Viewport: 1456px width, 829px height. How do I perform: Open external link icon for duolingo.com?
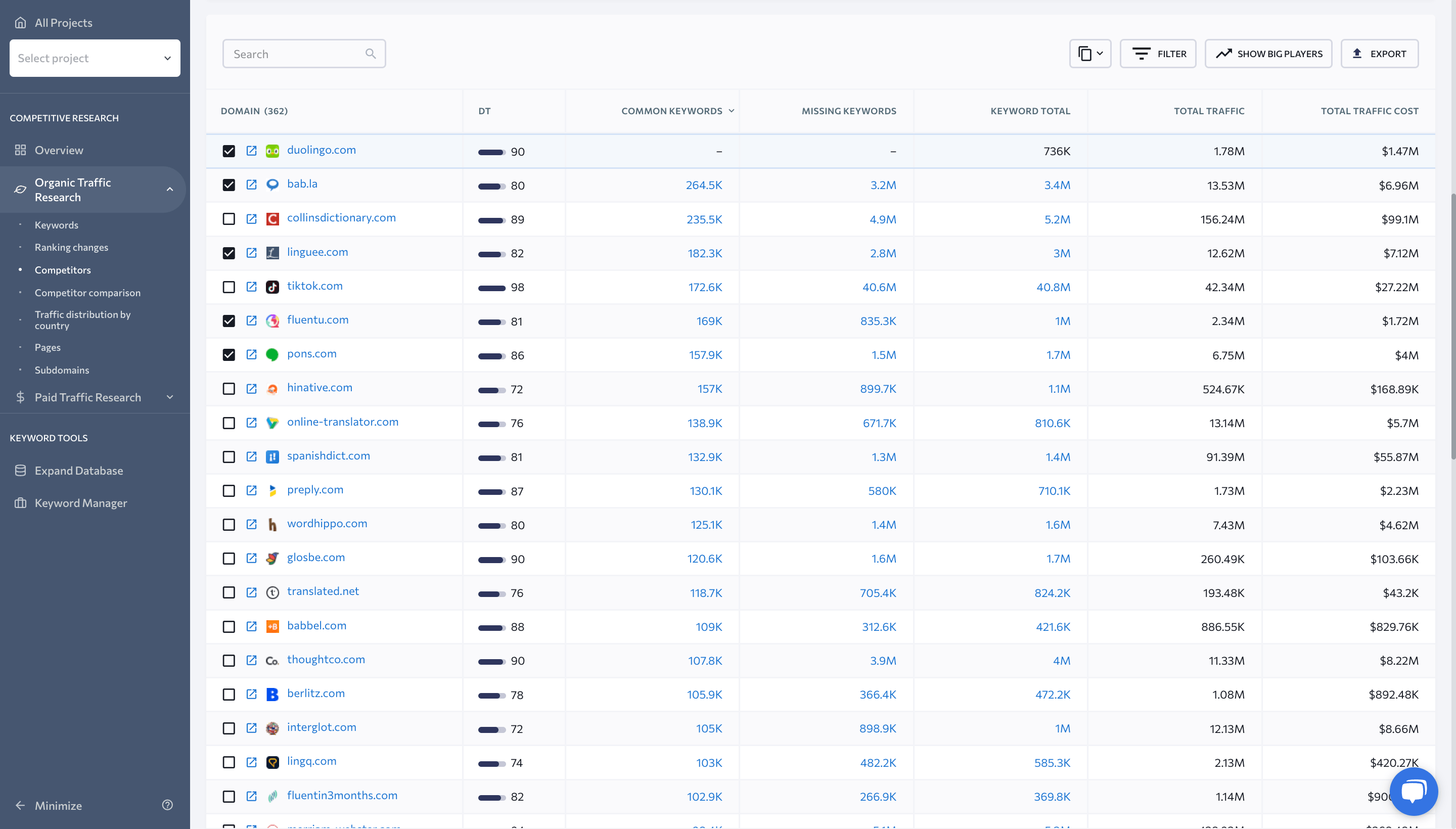click(251, 151)
